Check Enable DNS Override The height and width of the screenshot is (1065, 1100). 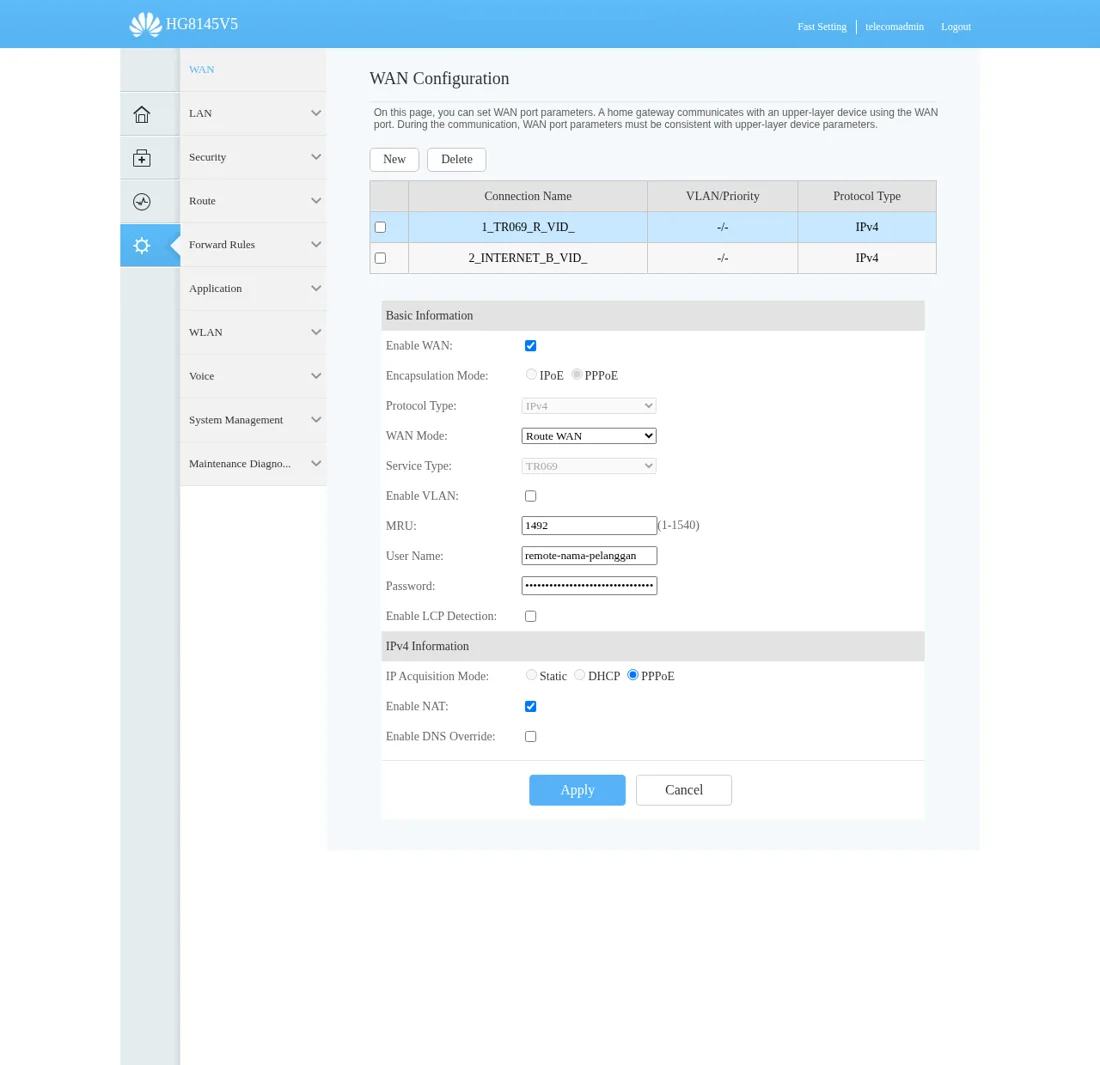[530, 737]
